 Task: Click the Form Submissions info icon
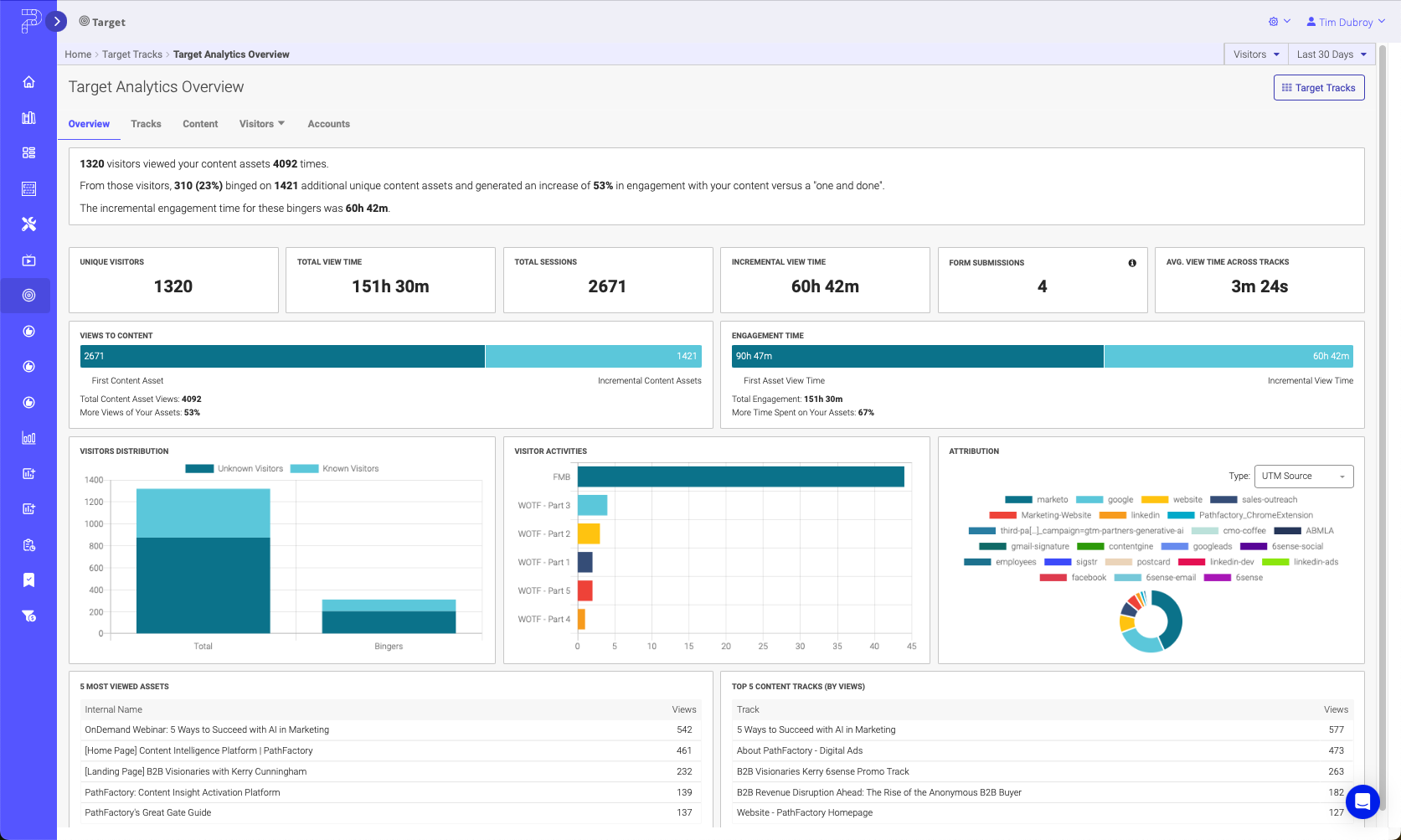[x=1132, y=263]
